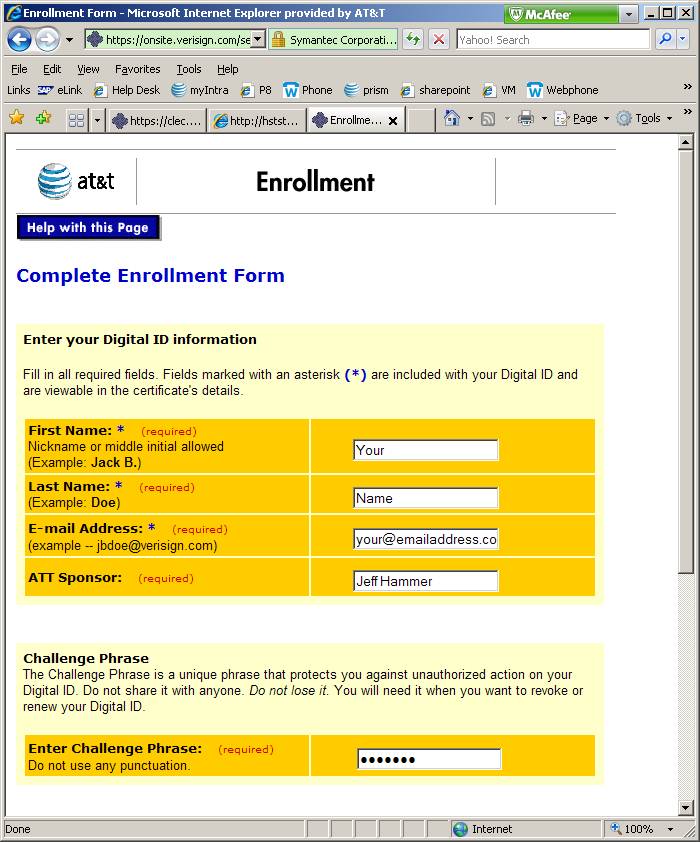Open the recent pages dropdown beside Forward
Screen dimensions: 700x842
click(x=69, y=40)
